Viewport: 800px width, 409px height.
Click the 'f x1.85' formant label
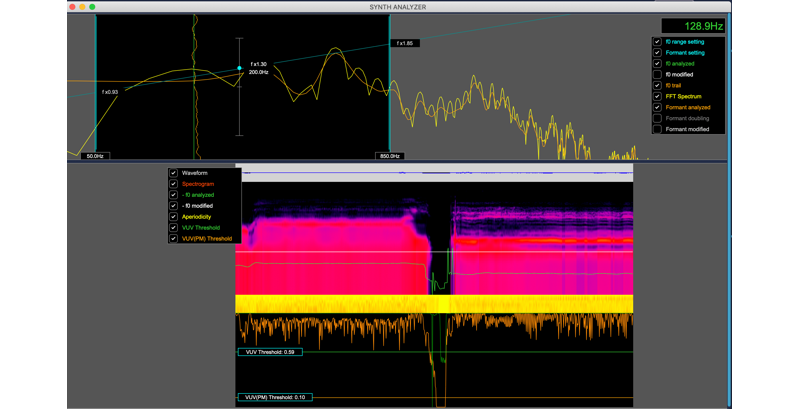point(405,43)
